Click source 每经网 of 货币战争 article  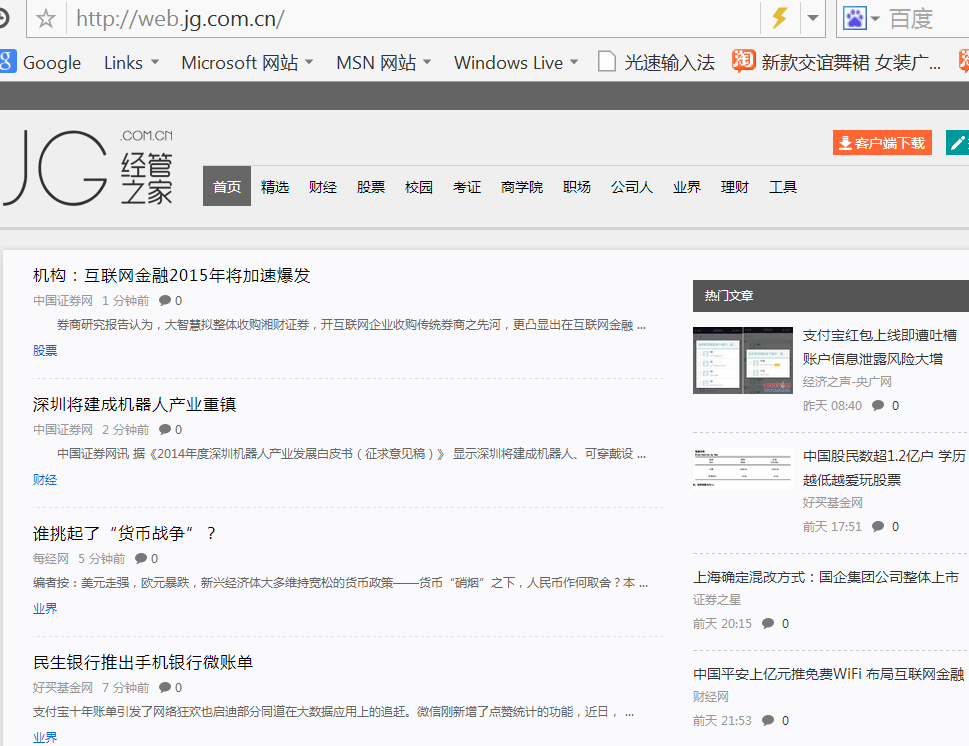click(x=51, y=559)
